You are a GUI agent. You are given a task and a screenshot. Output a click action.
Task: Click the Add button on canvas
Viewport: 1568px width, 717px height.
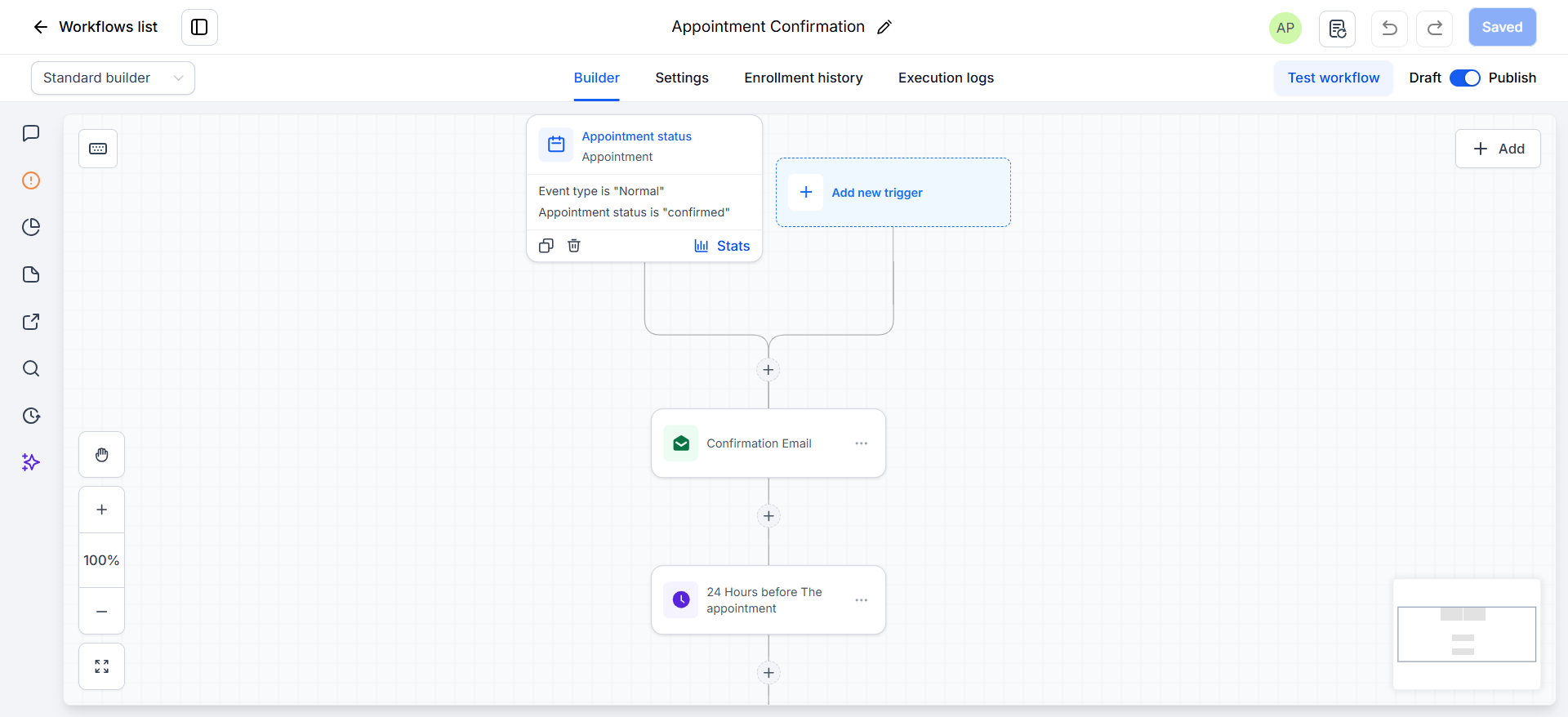pyautogui.click(x=1498, y=149)
